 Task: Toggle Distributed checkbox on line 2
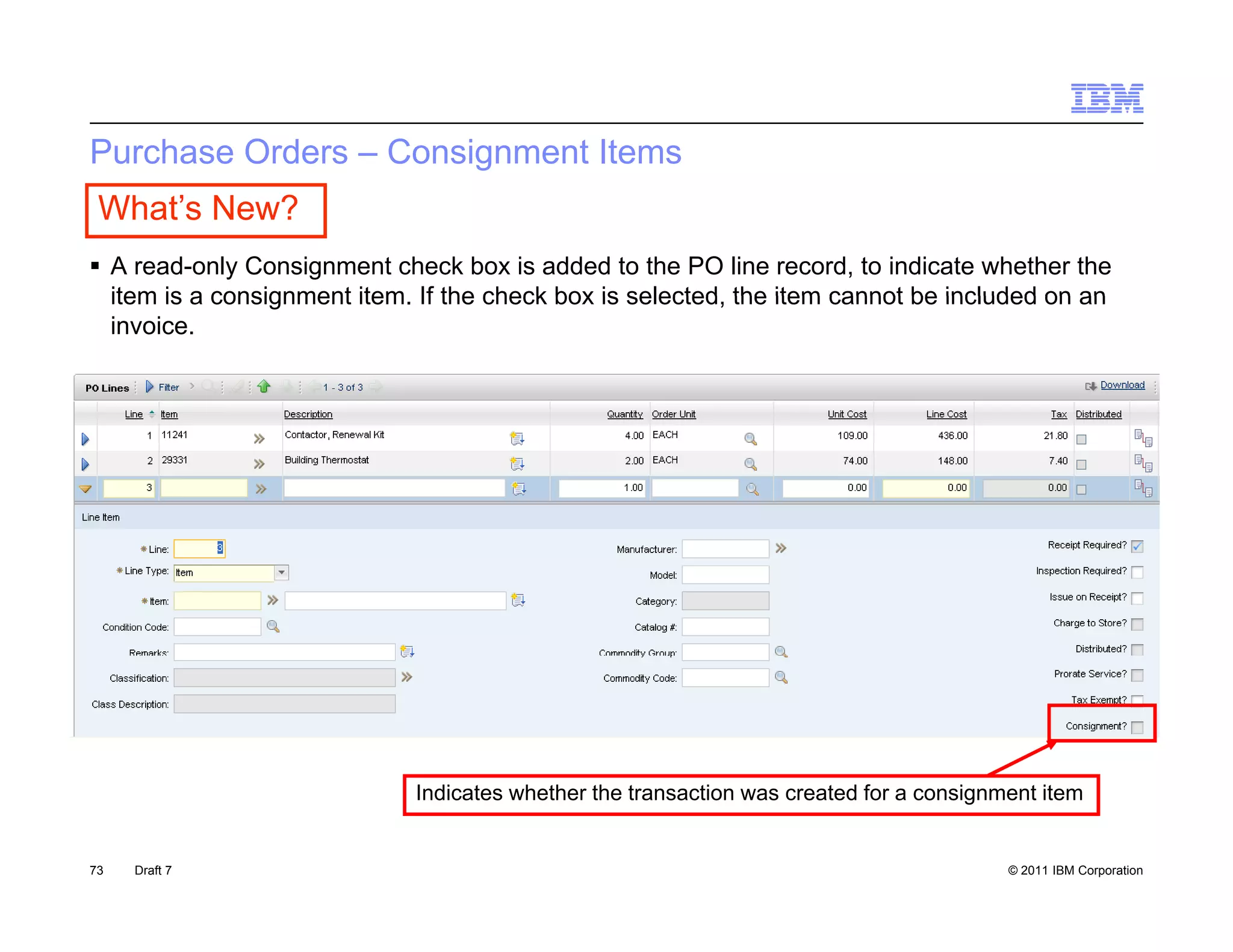[1082, 465]
